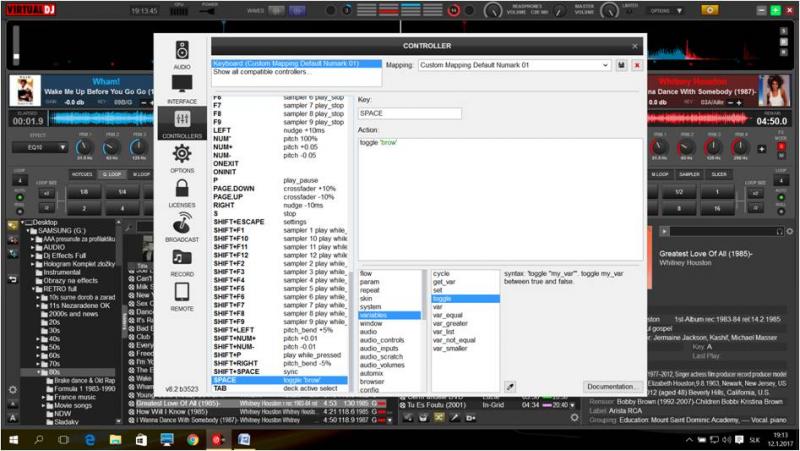Click the yellow settings gear in the top bar
Viewport: 800px width, 451px height.
click(x=709, y=10)
